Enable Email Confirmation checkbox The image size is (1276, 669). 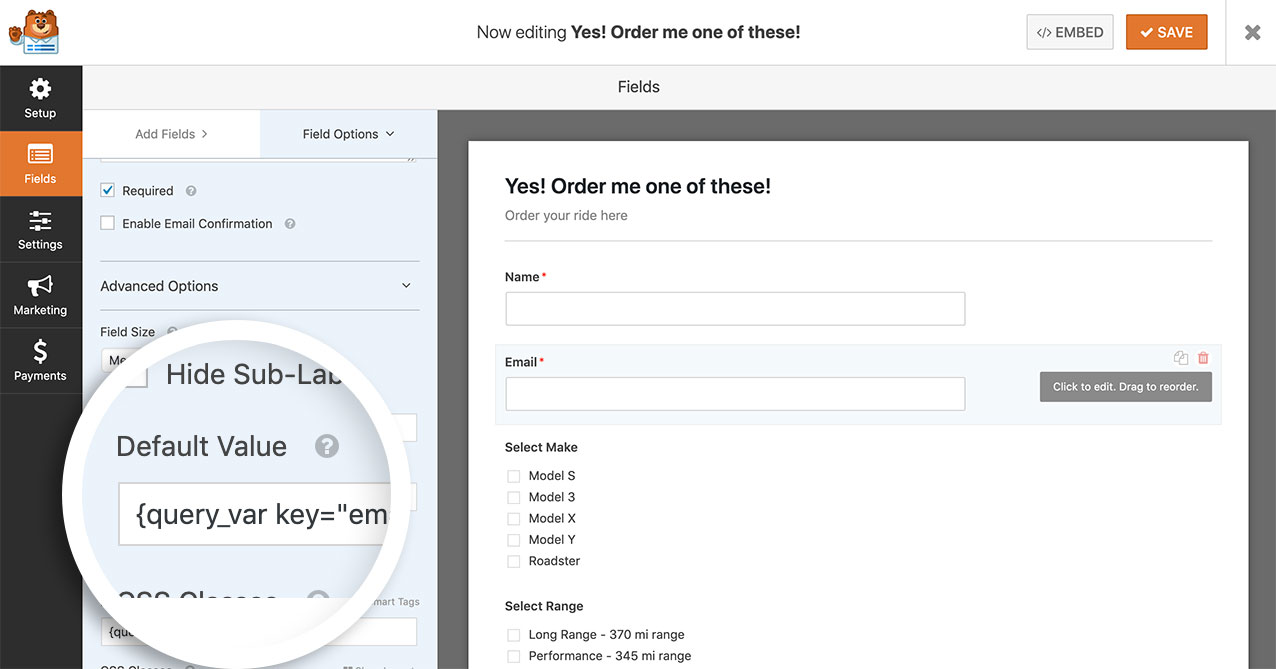tap(108, 223)
